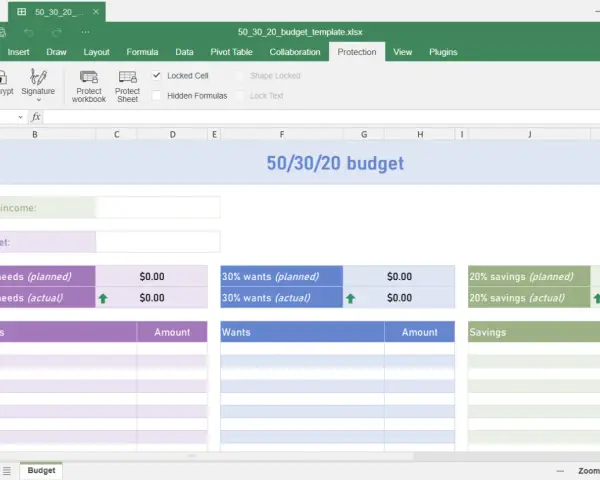Click the undo arrow in title bar
The height and width of the screenshot is (480, 600).
(x=29, y=33)
